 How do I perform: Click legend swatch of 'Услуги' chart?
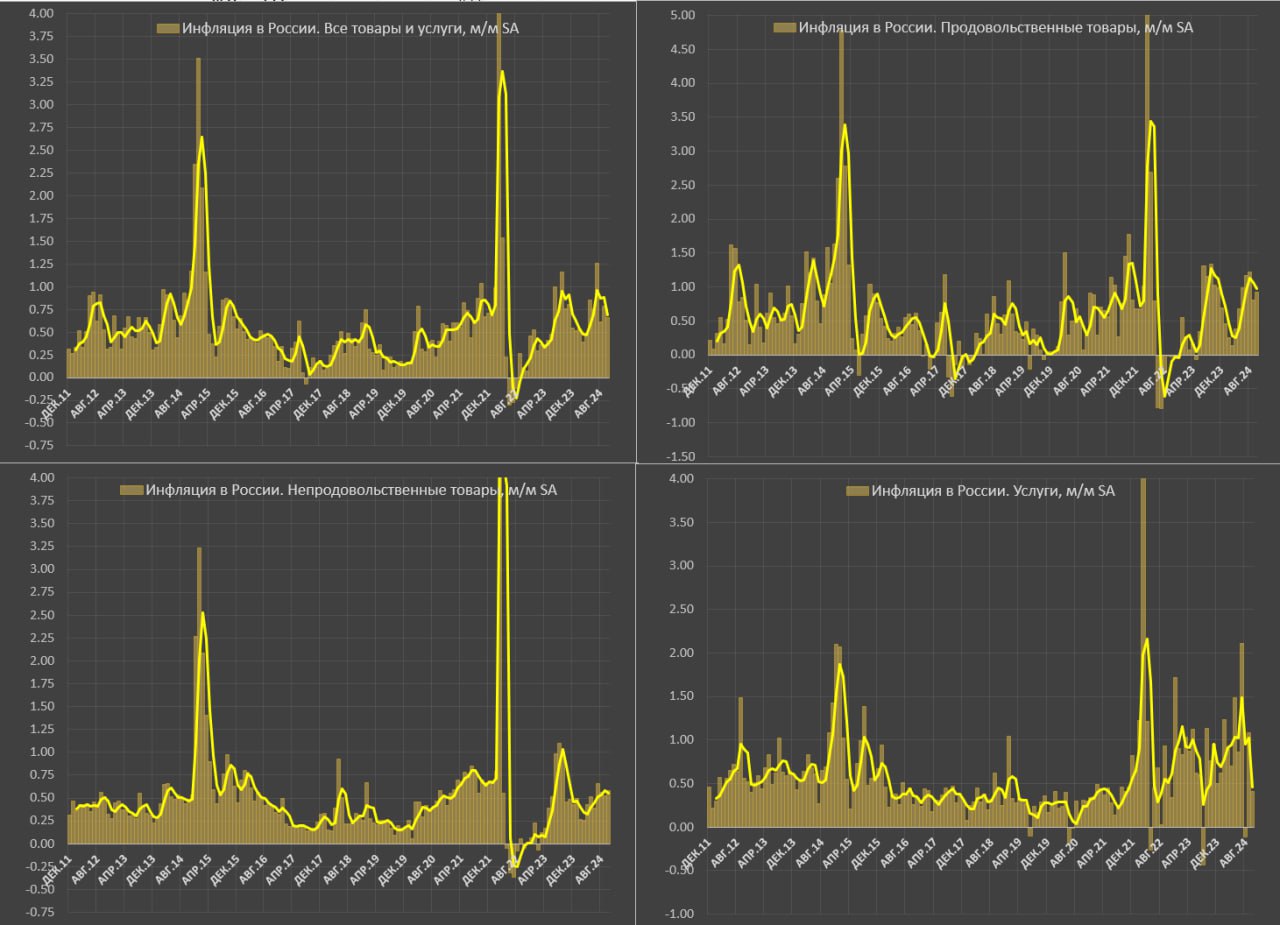tap(857, 491)
